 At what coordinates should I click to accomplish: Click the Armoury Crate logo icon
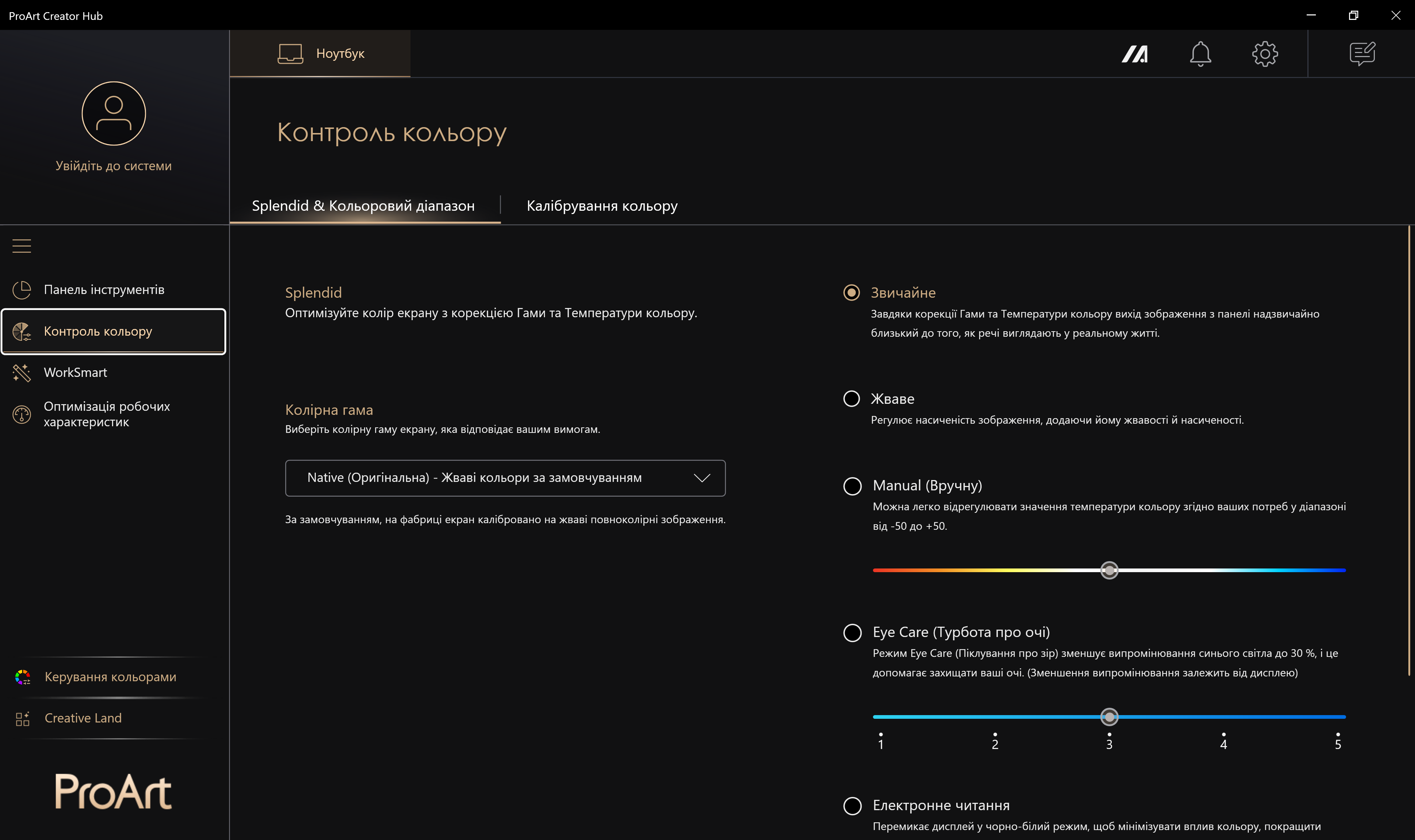point(1135,54)
